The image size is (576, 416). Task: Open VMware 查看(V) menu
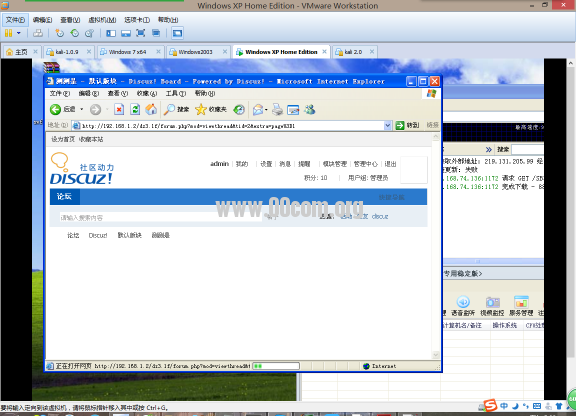click(70, 20)
